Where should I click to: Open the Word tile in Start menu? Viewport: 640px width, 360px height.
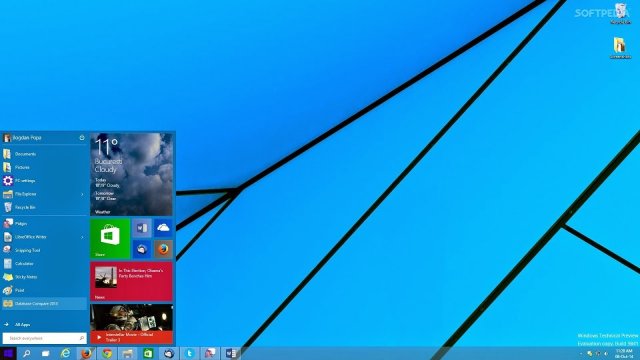[142, 228]
